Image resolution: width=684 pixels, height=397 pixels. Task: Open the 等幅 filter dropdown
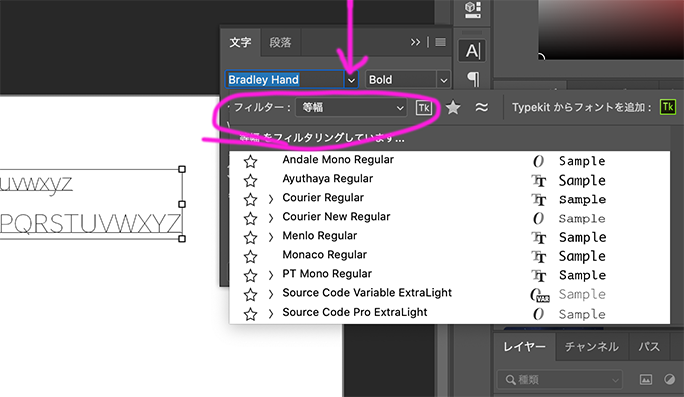[351, 107]
